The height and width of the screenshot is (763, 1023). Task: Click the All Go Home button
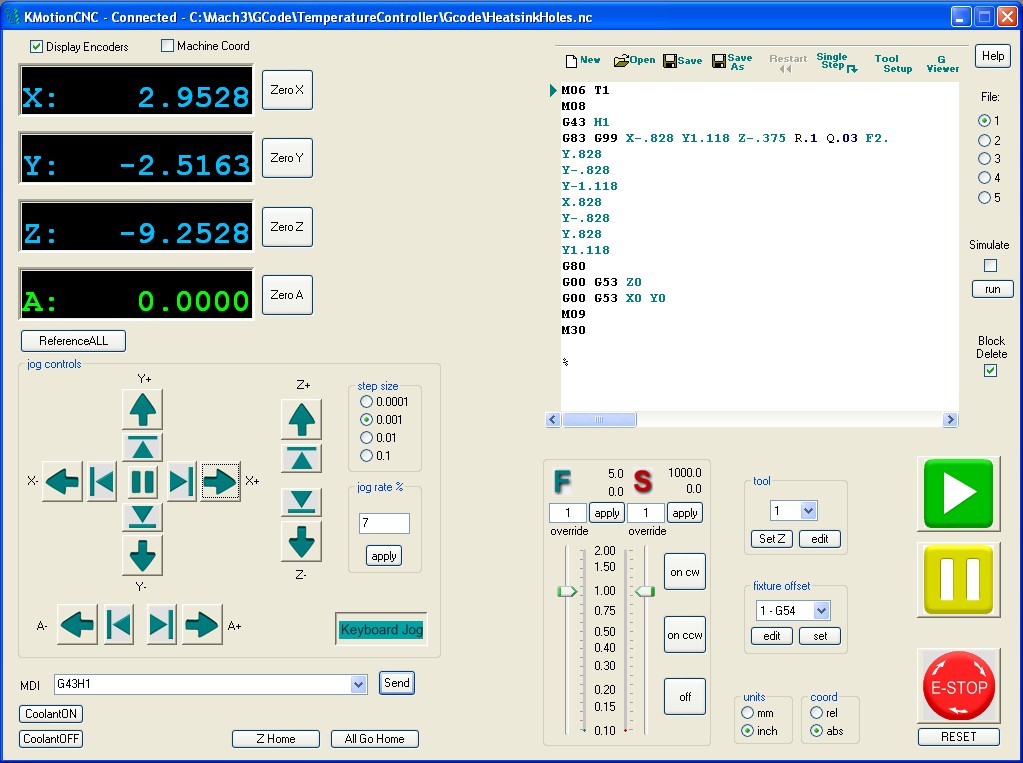coord(374,739)
